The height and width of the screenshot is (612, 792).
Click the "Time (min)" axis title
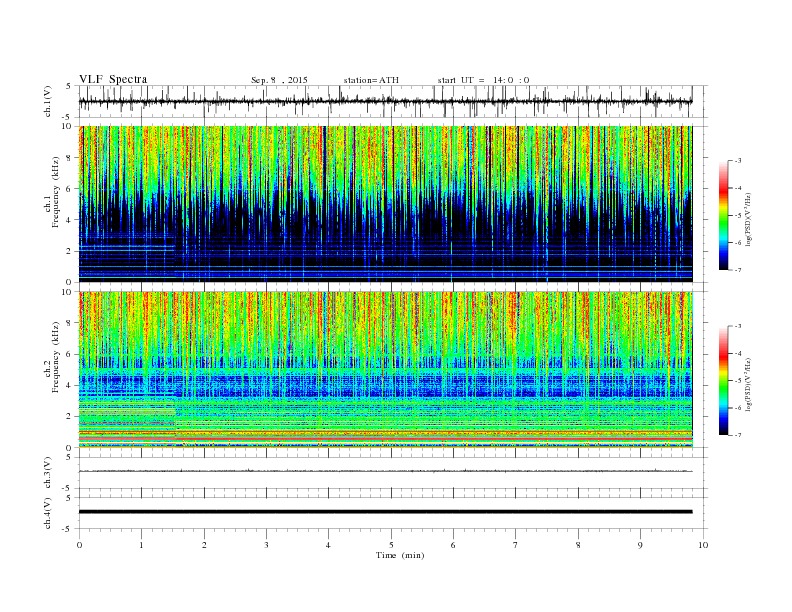tap(400, 555)
